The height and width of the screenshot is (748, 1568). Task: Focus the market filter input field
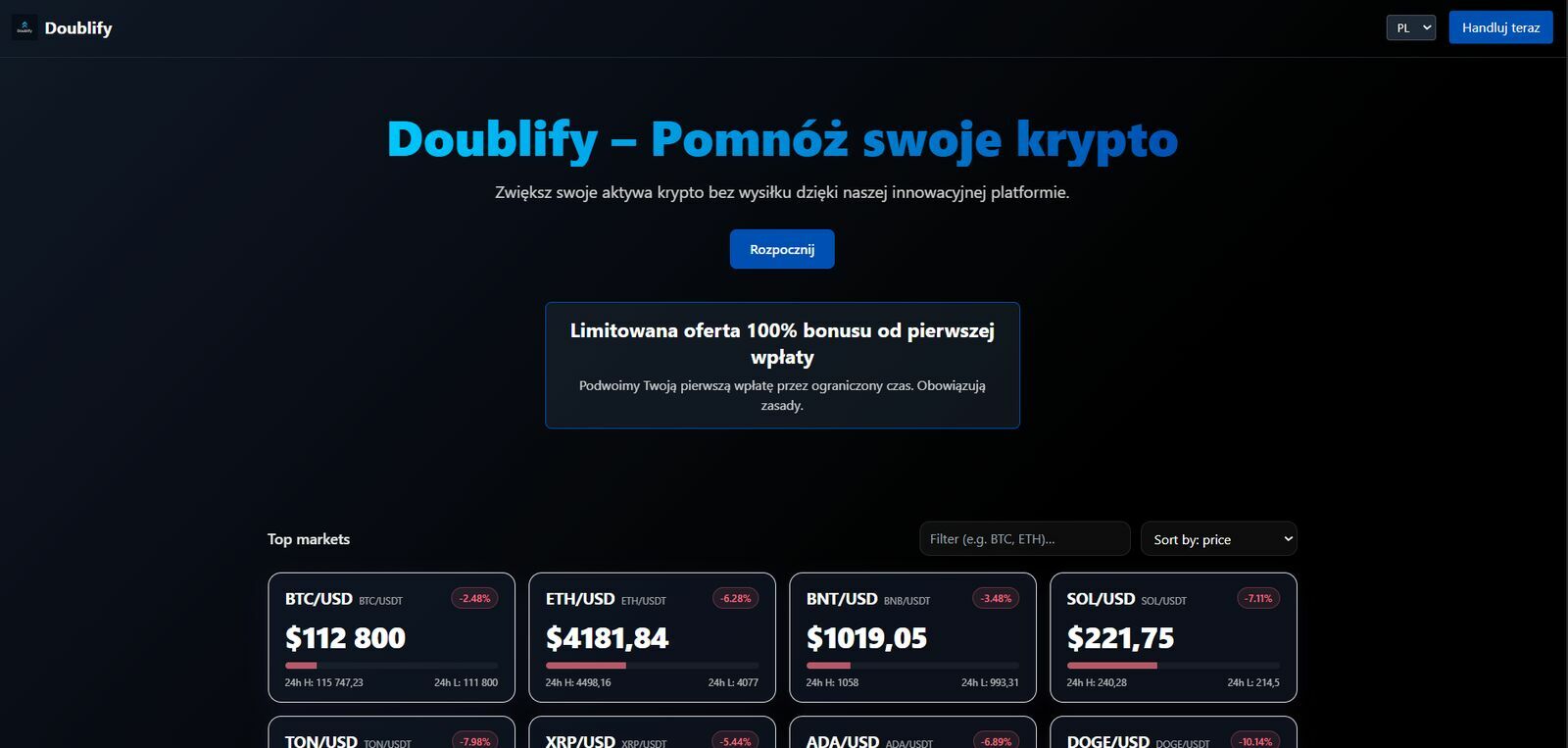pos(1024,539)
